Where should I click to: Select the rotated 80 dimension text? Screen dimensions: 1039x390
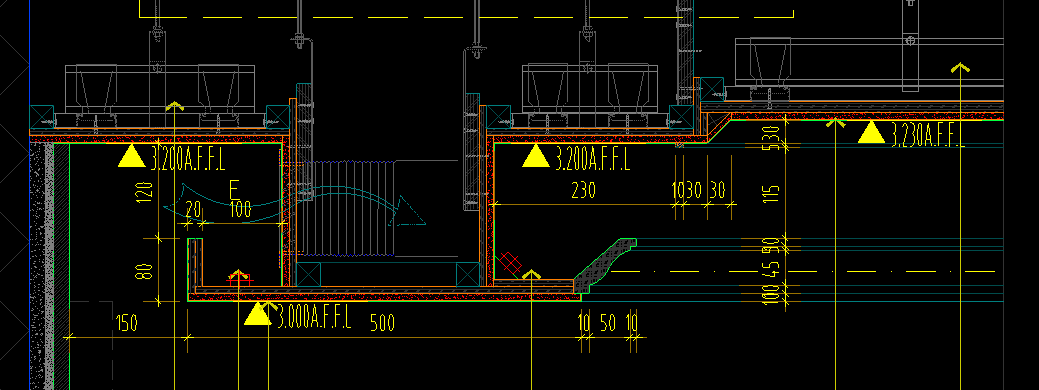pos(146,271)
